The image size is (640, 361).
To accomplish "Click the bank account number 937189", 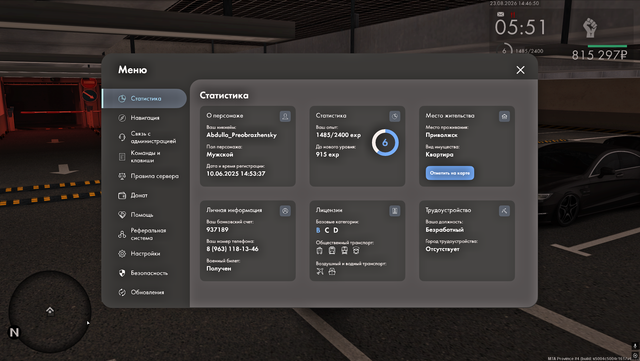I will point(217,230).
